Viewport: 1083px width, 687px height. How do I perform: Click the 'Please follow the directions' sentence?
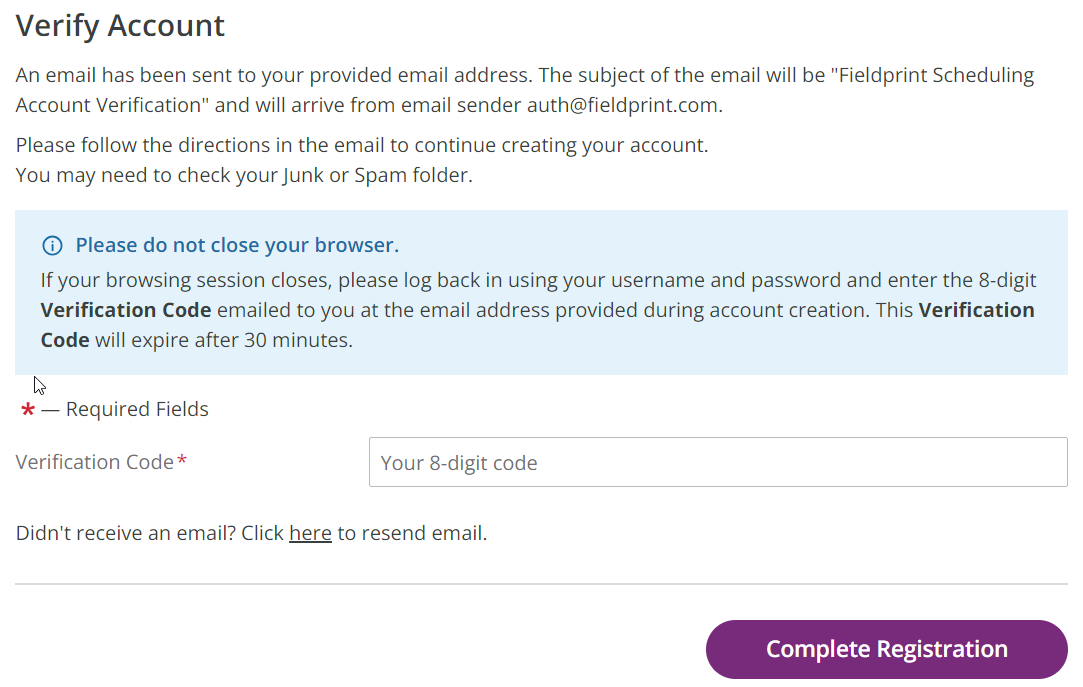click(361, 145)
